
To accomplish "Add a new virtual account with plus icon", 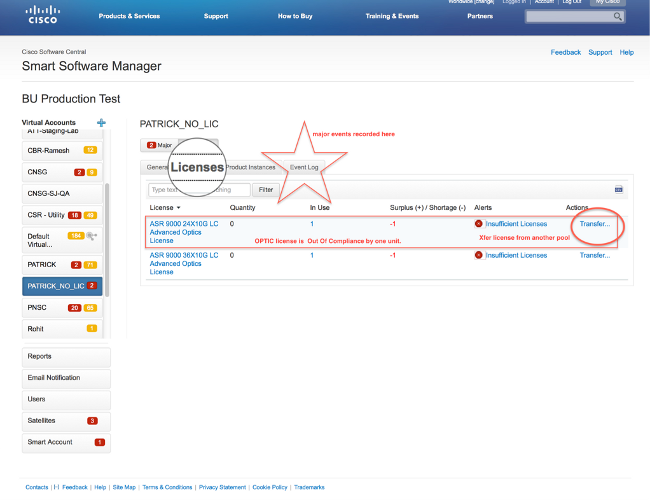I will pyautogui.click(x=101, y=123).
